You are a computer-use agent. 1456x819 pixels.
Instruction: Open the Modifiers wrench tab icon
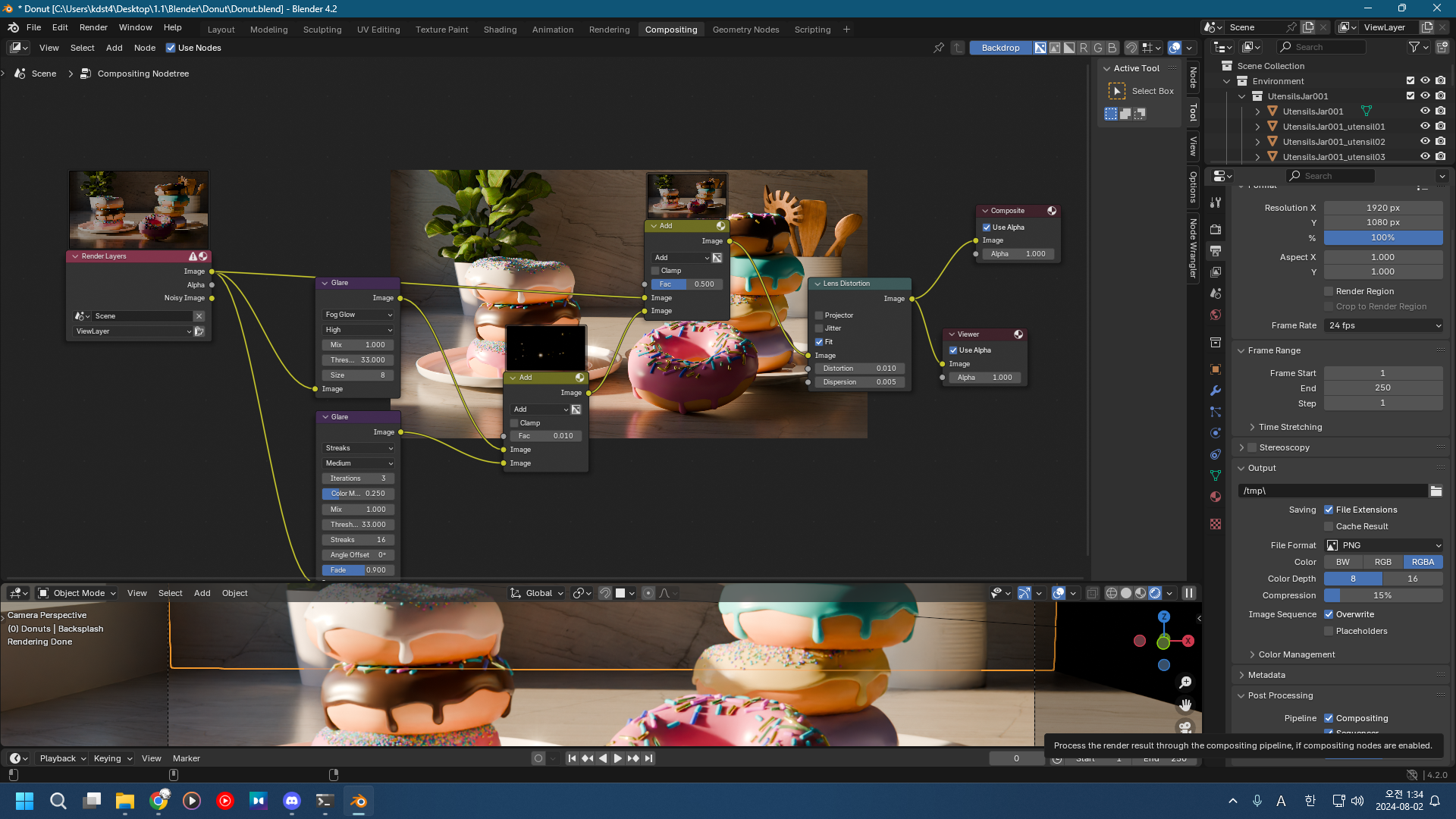tap(1216, 391)
